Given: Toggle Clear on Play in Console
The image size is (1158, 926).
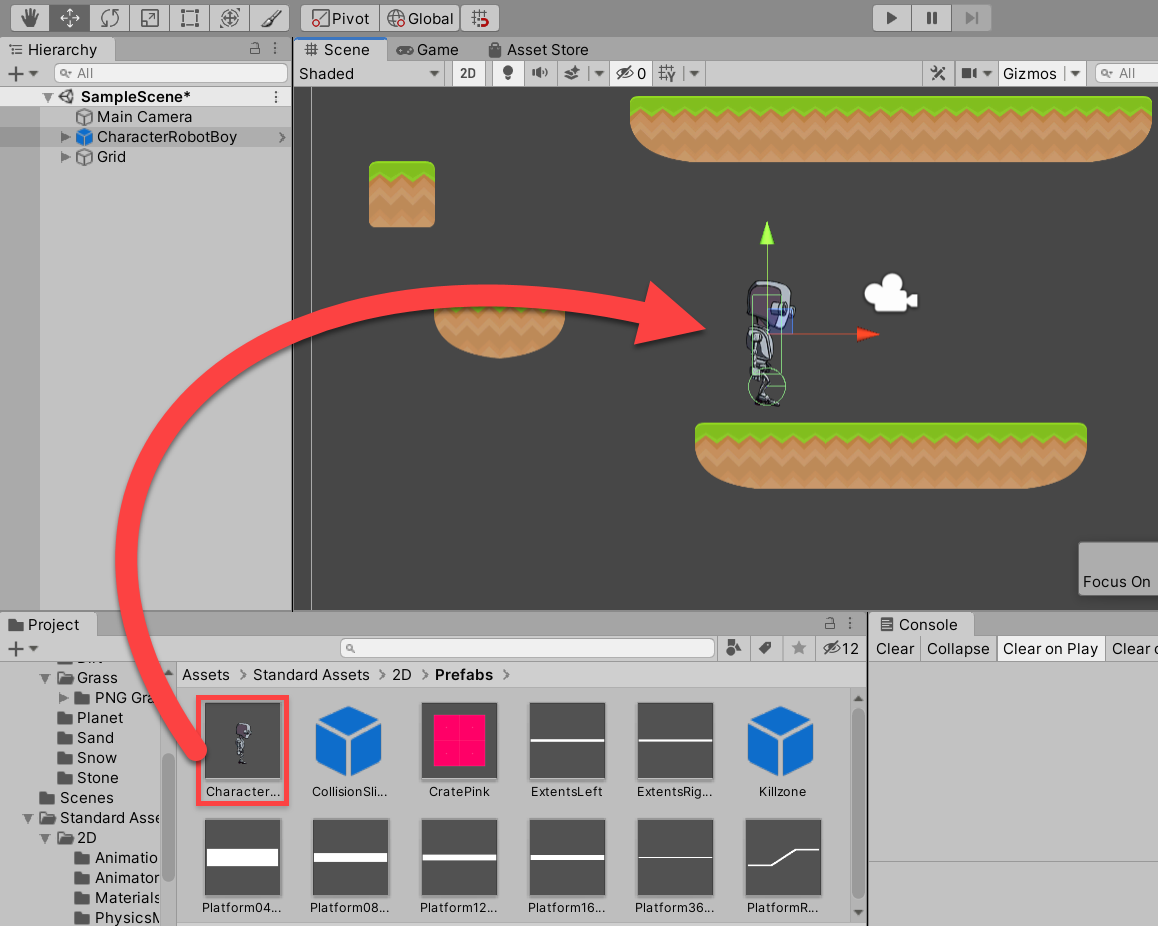Looking at the screenshot, I should click(x=1050, y=648).
